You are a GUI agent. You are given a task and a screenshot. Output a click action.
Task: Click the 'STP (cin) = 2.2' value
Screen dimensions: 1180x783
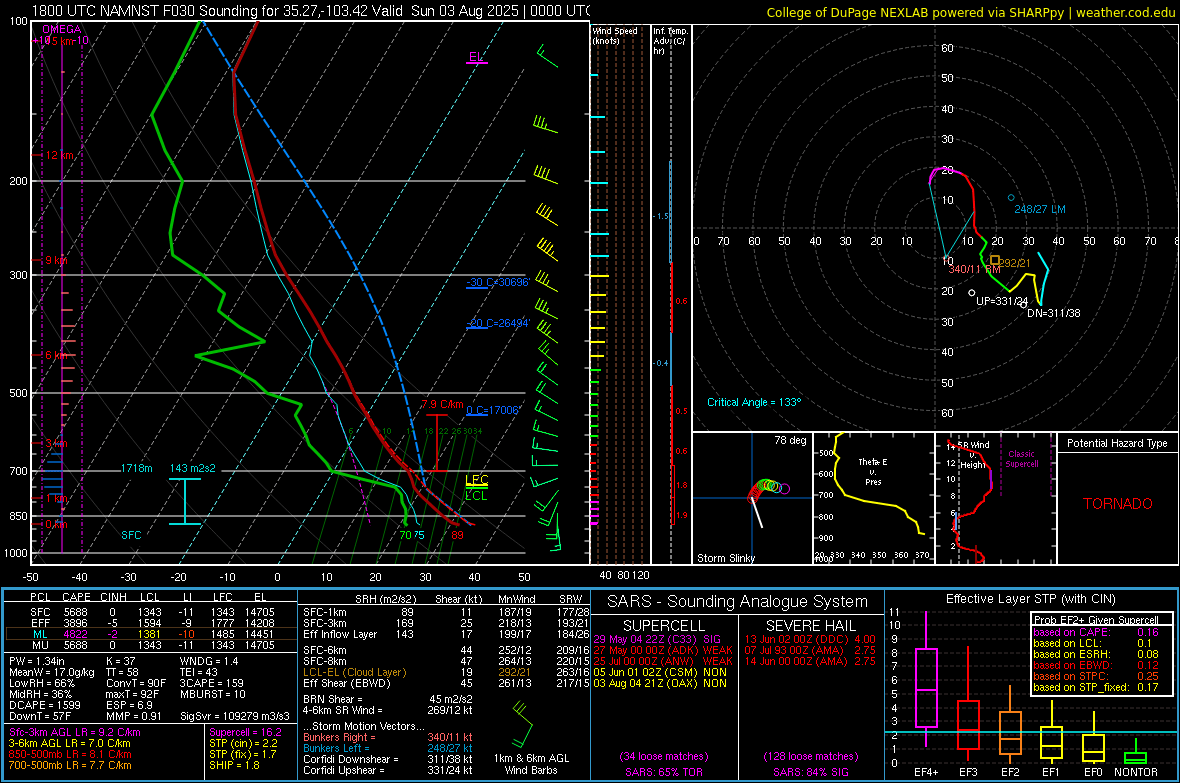pyautogui.click(x=243, y=743)
